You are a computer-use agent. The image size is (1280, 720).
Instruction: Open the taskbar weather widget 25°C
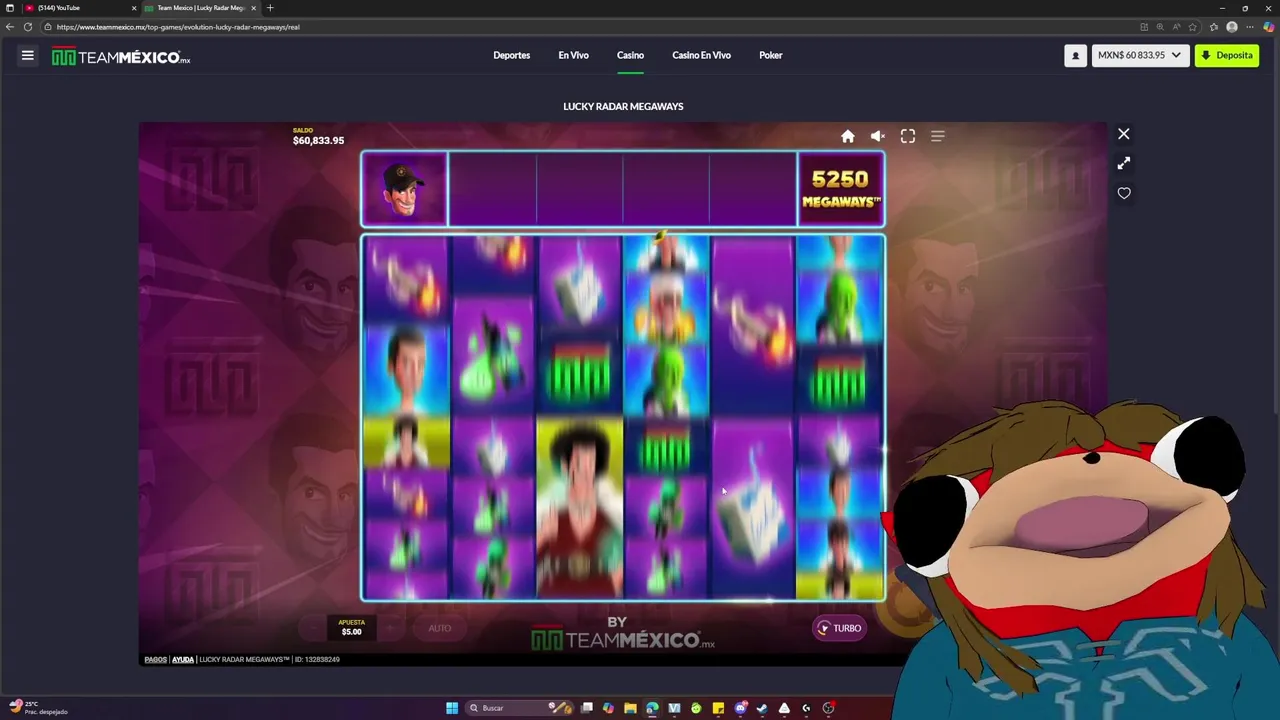tap(38, 707)
